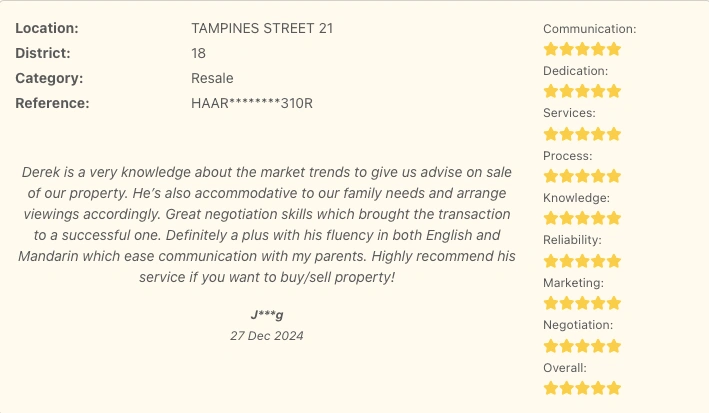Click the review date 27 Dec 2024
709x413 pixels.
(266, 336)
